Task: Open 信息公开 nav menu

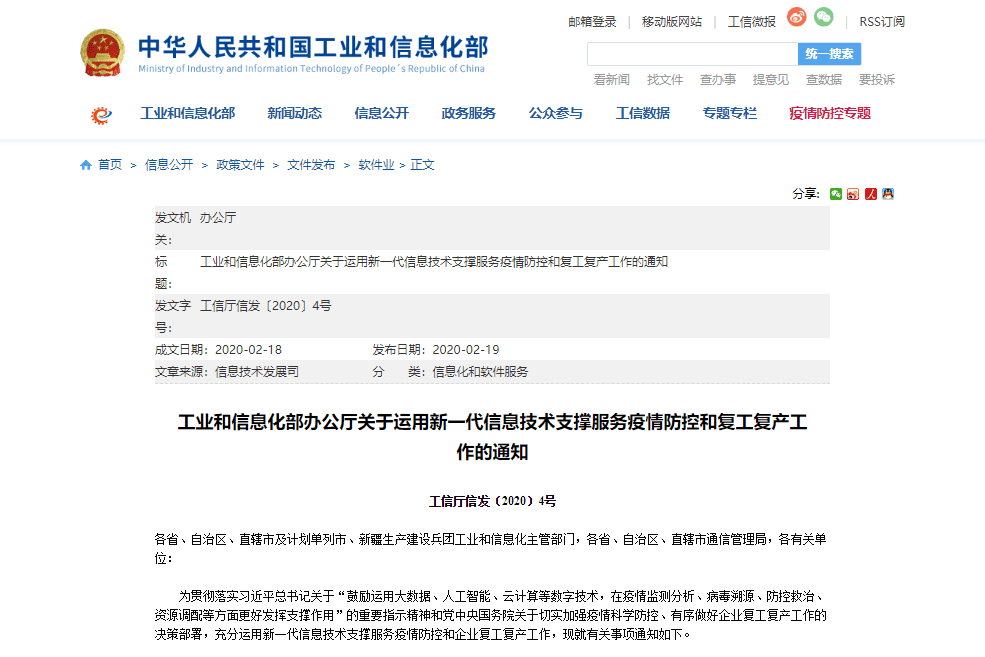Action: pos(381,114)
